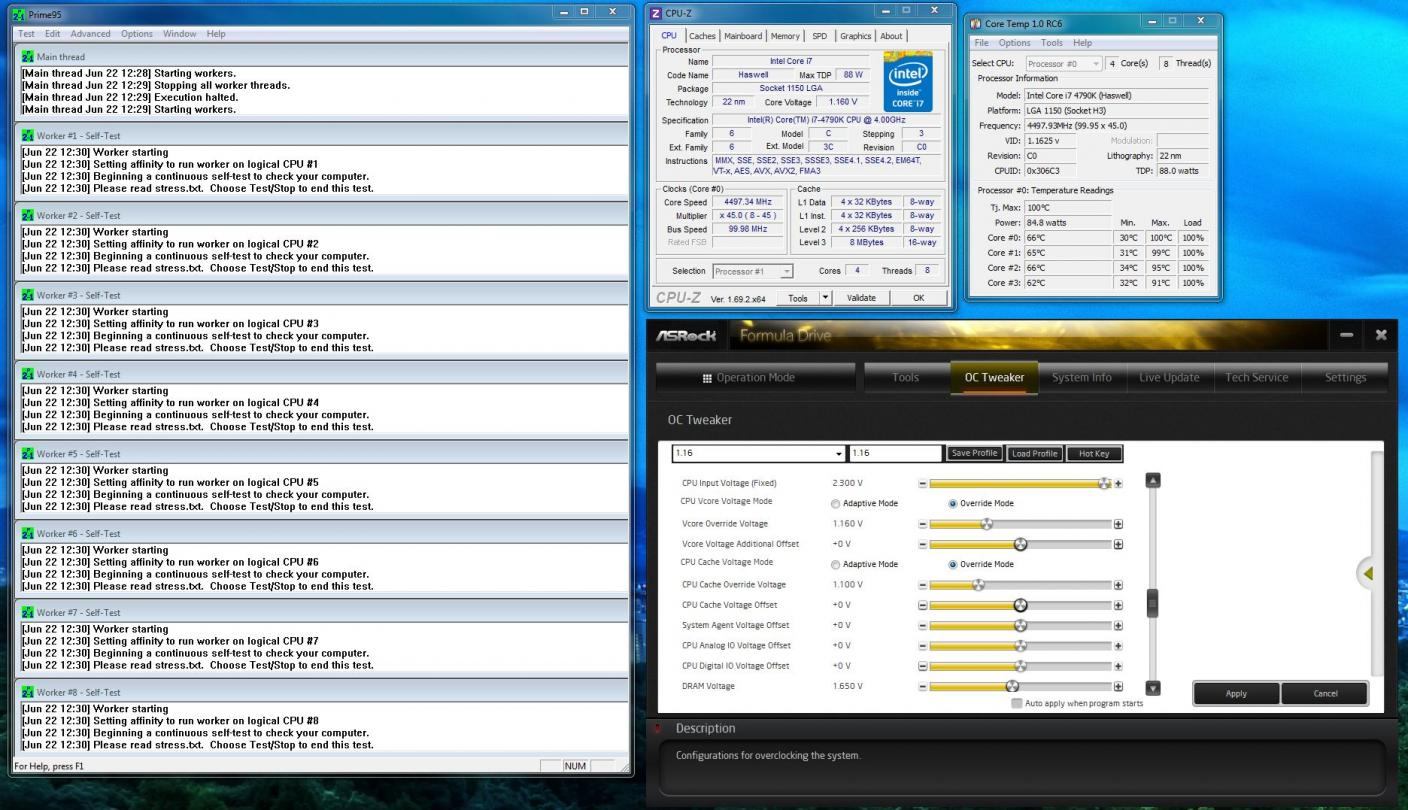Click scroll down arrow in OC Tweaker list
The image size is (1408, 810).
pos(1152,688)
